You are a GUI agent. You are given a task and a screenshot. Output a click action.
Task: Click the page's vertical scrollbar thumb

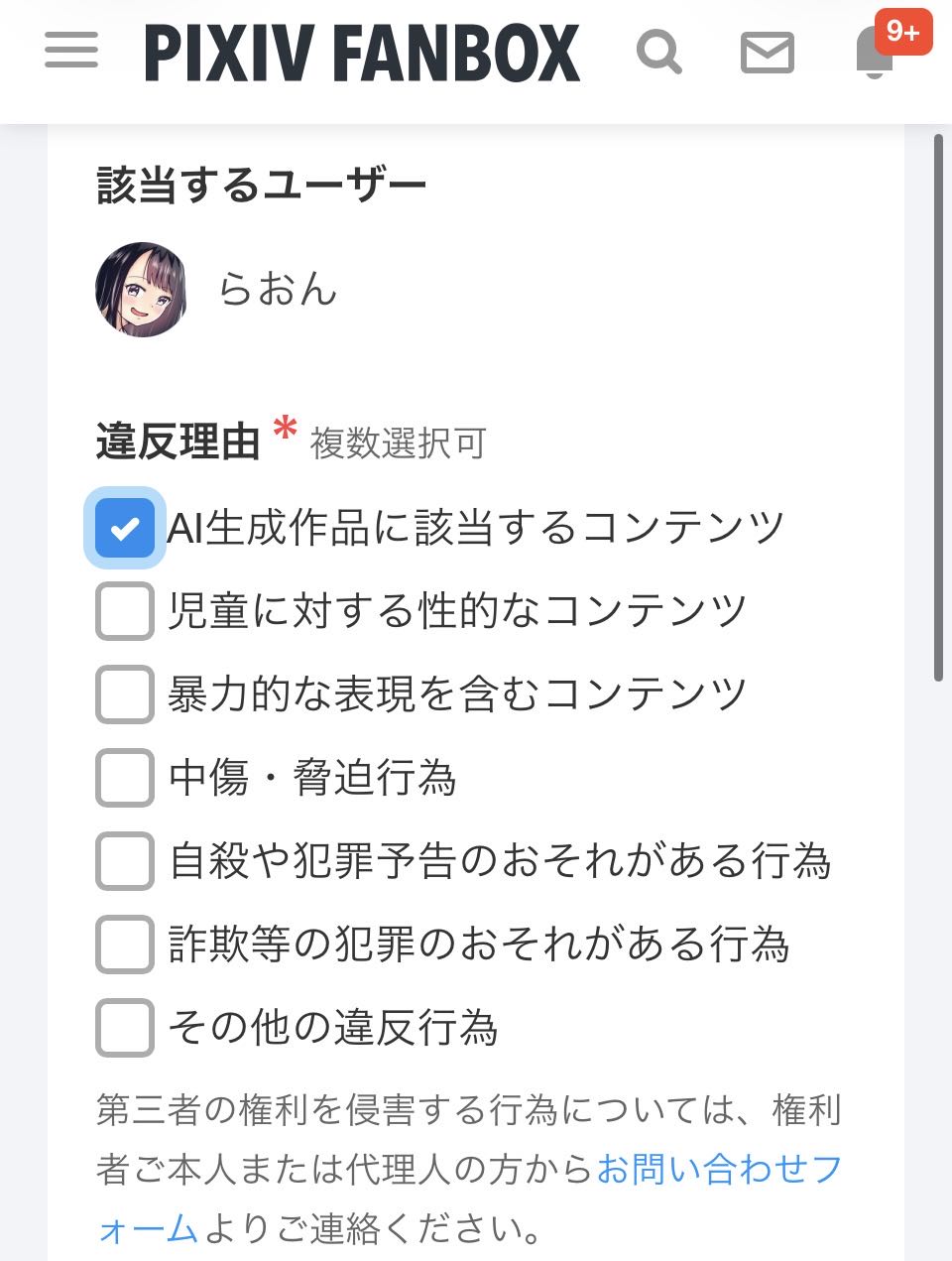coord(938,407)
